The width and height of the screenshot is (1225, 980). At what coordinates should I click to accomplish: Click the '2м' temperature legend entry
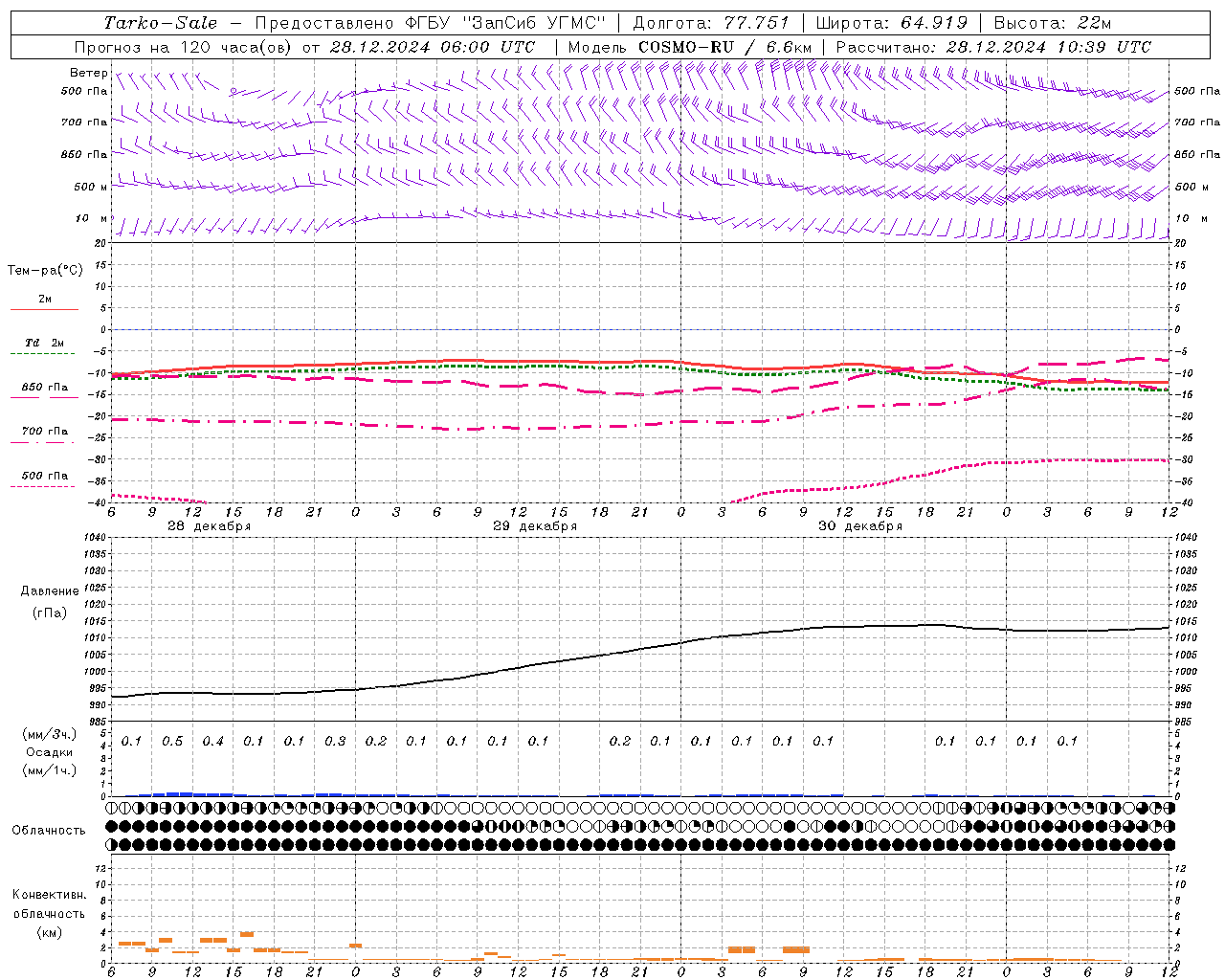point(45,300)
